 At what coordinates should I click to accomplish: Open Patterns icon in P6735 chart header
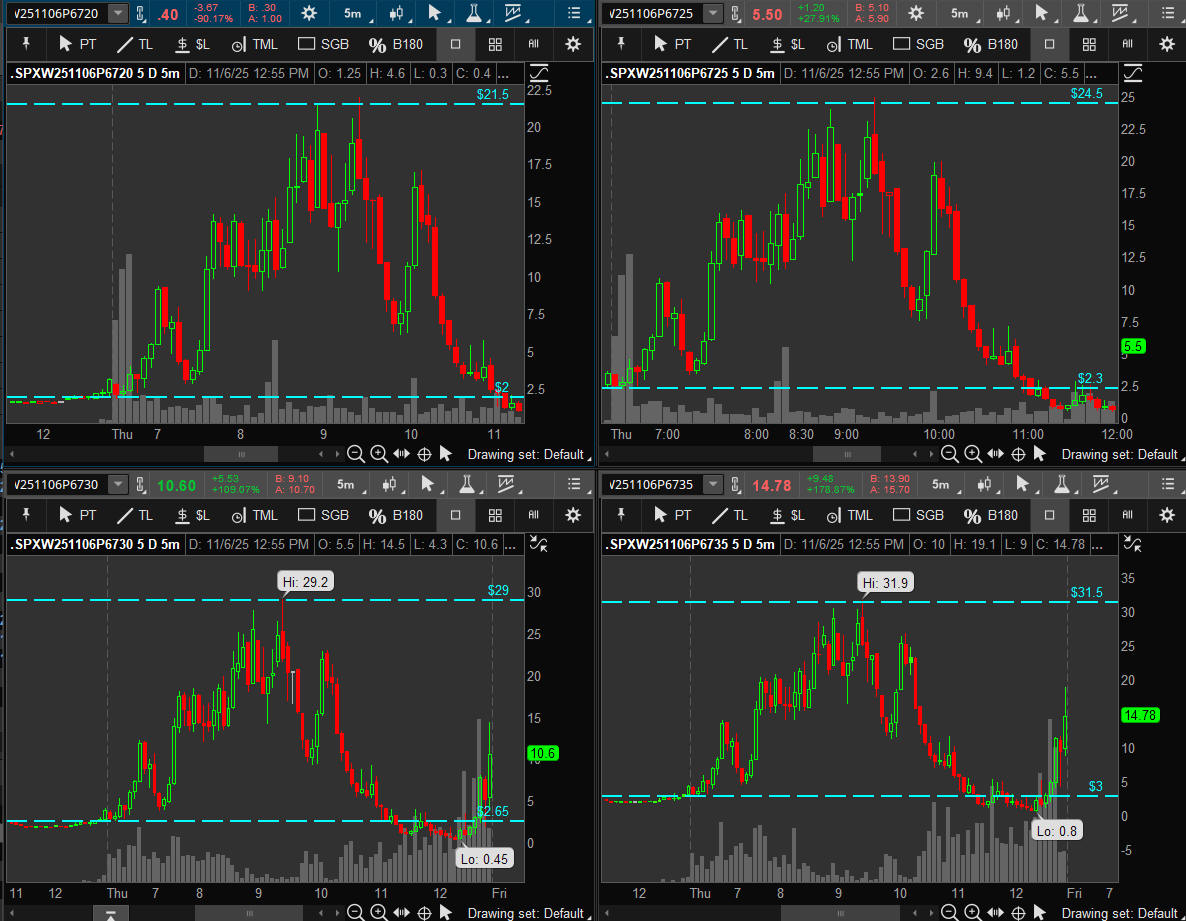1106,485
